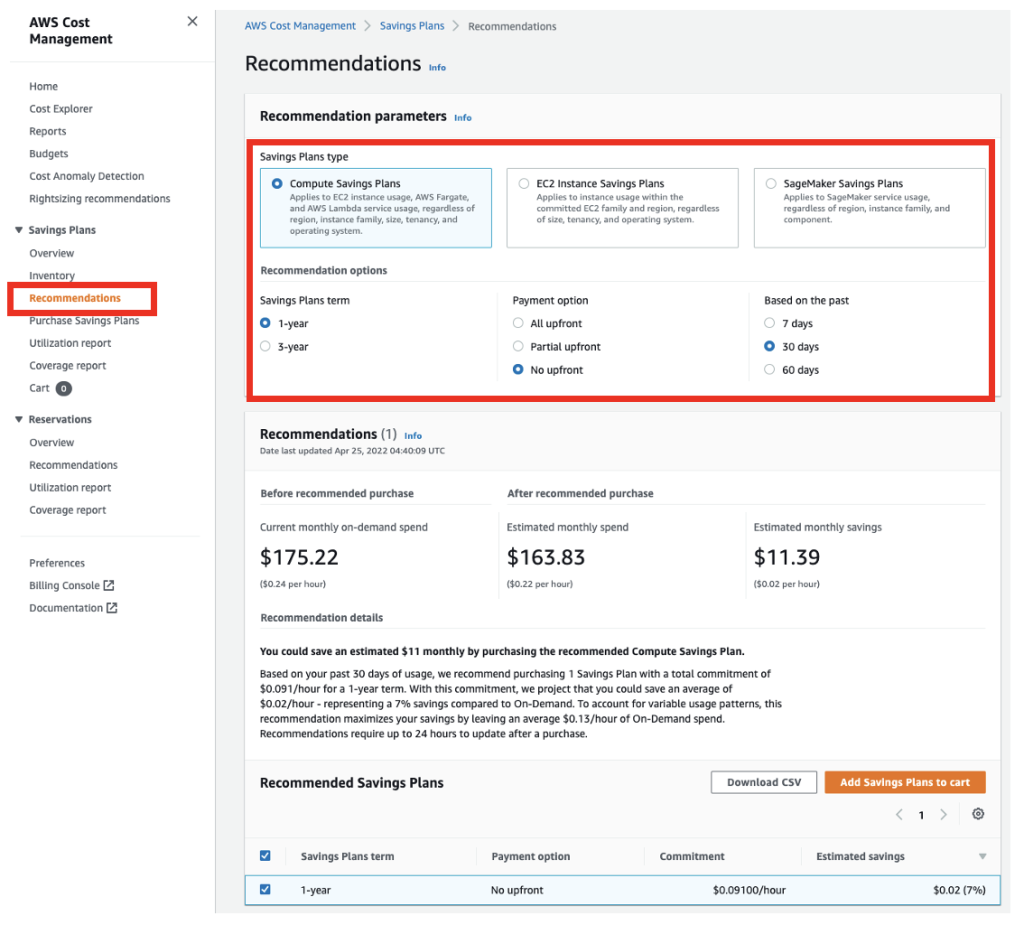Download CSV of recommended plans

click(x=764, y=783)
